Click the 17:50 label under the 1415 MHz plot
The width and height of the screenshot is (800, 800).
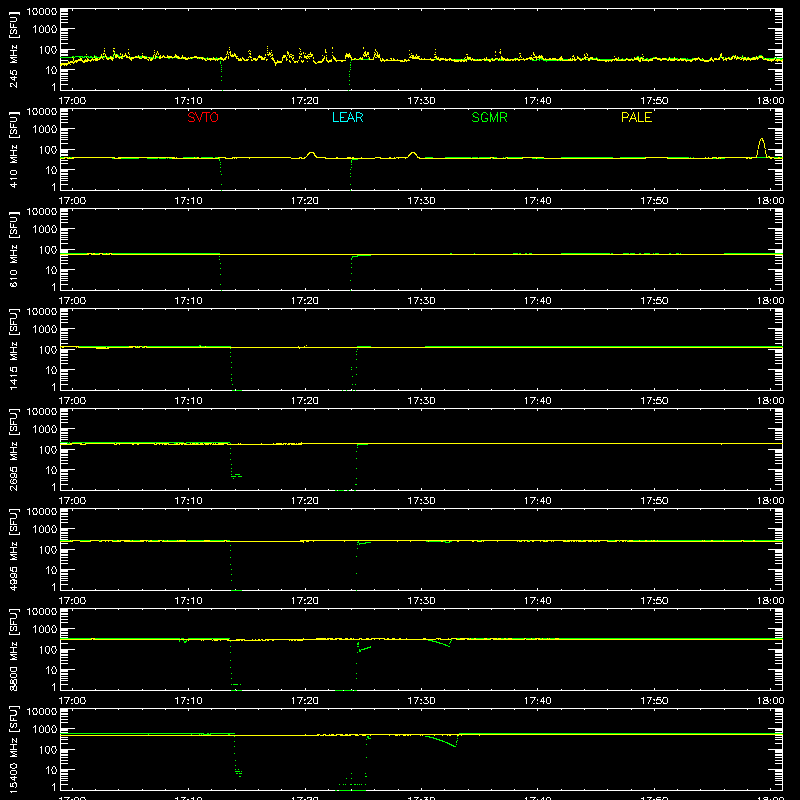[654, 401]
